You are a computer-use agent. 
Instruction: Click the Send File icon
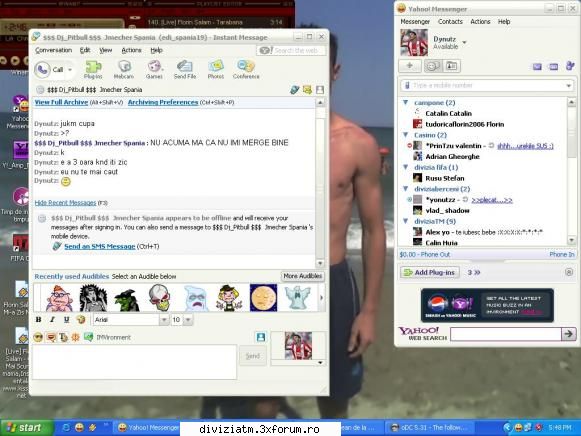click(185, 70)
